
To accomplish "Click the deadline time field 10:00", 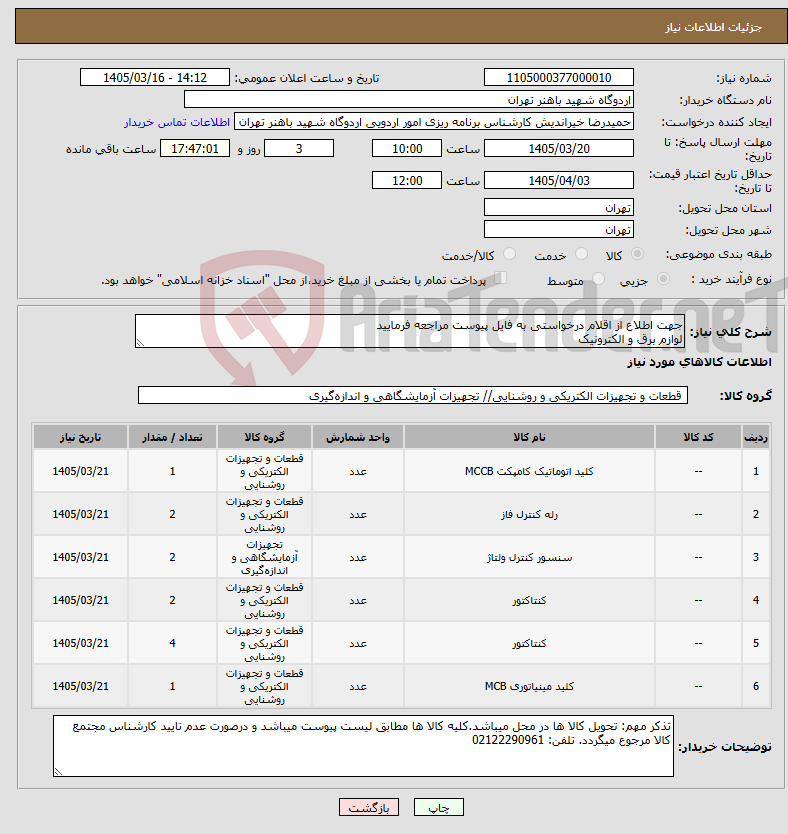I will point(407,148).
